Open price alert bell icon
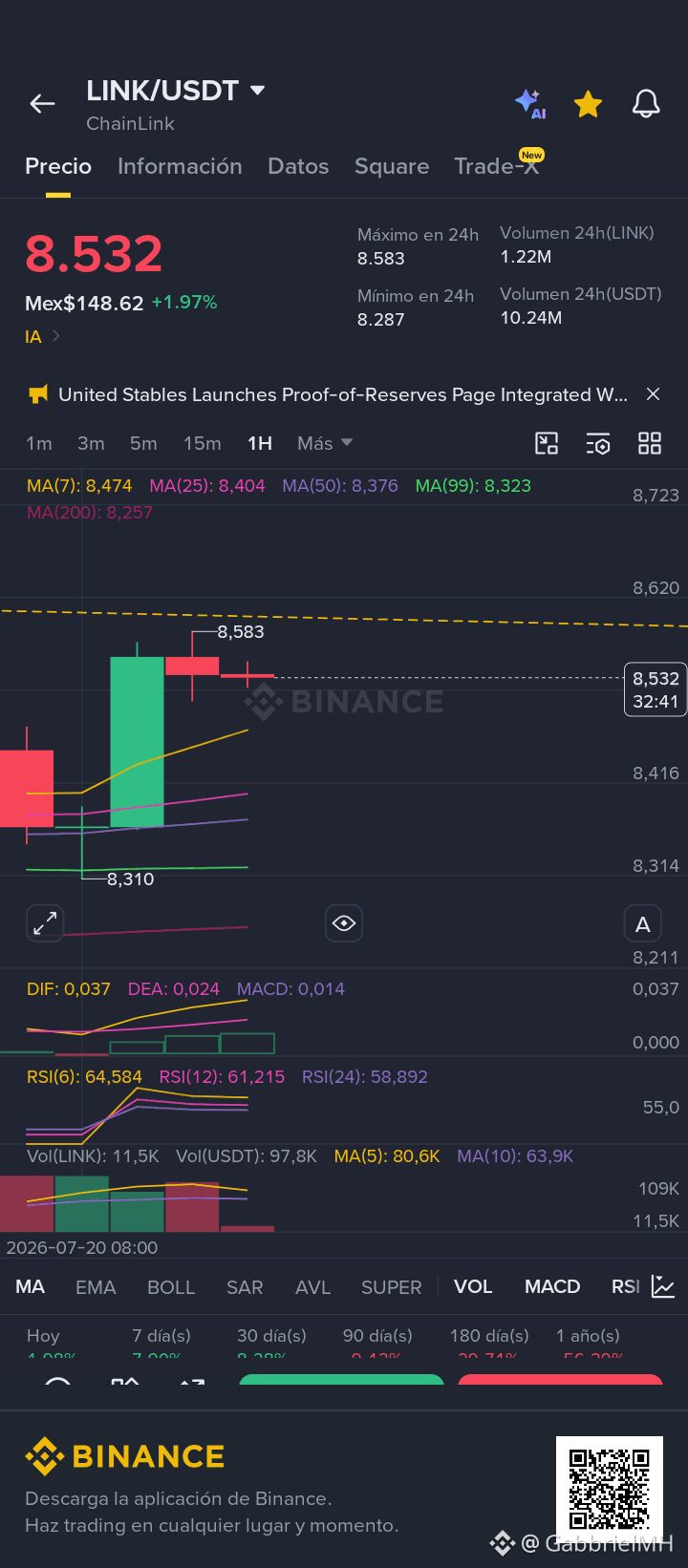This screenshot has height=1568, width=688. [x=646, y=103]
